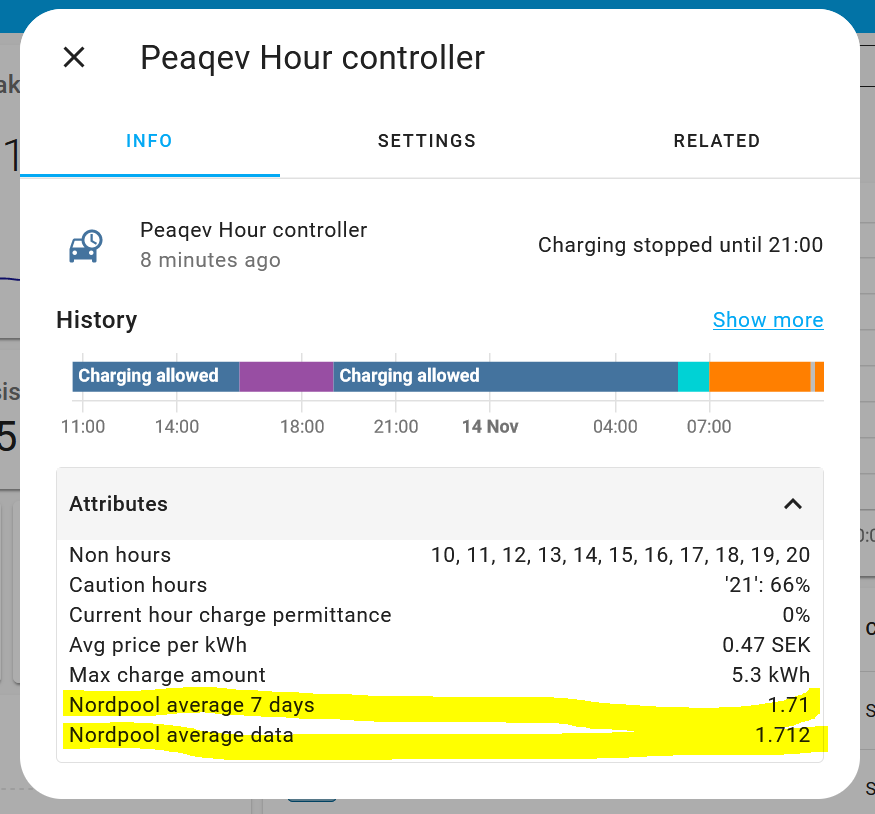Click the cyan history segment near 06:00
This screenshot has width=875, height=814.
[x=694, y=376]
